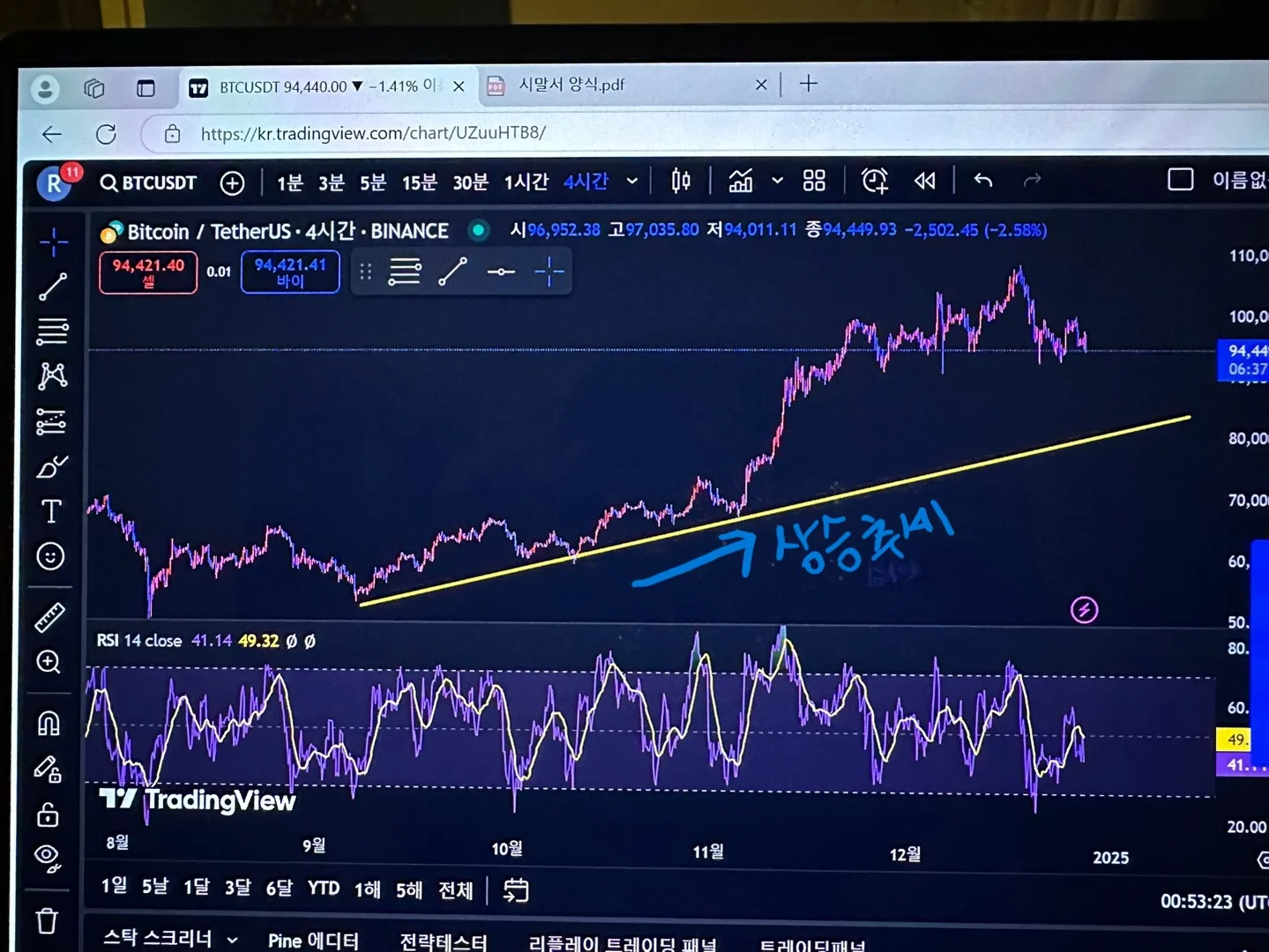This screenshot has width=1269, height=952.
Task: Redo the chart action
Action: [1032, 181]
